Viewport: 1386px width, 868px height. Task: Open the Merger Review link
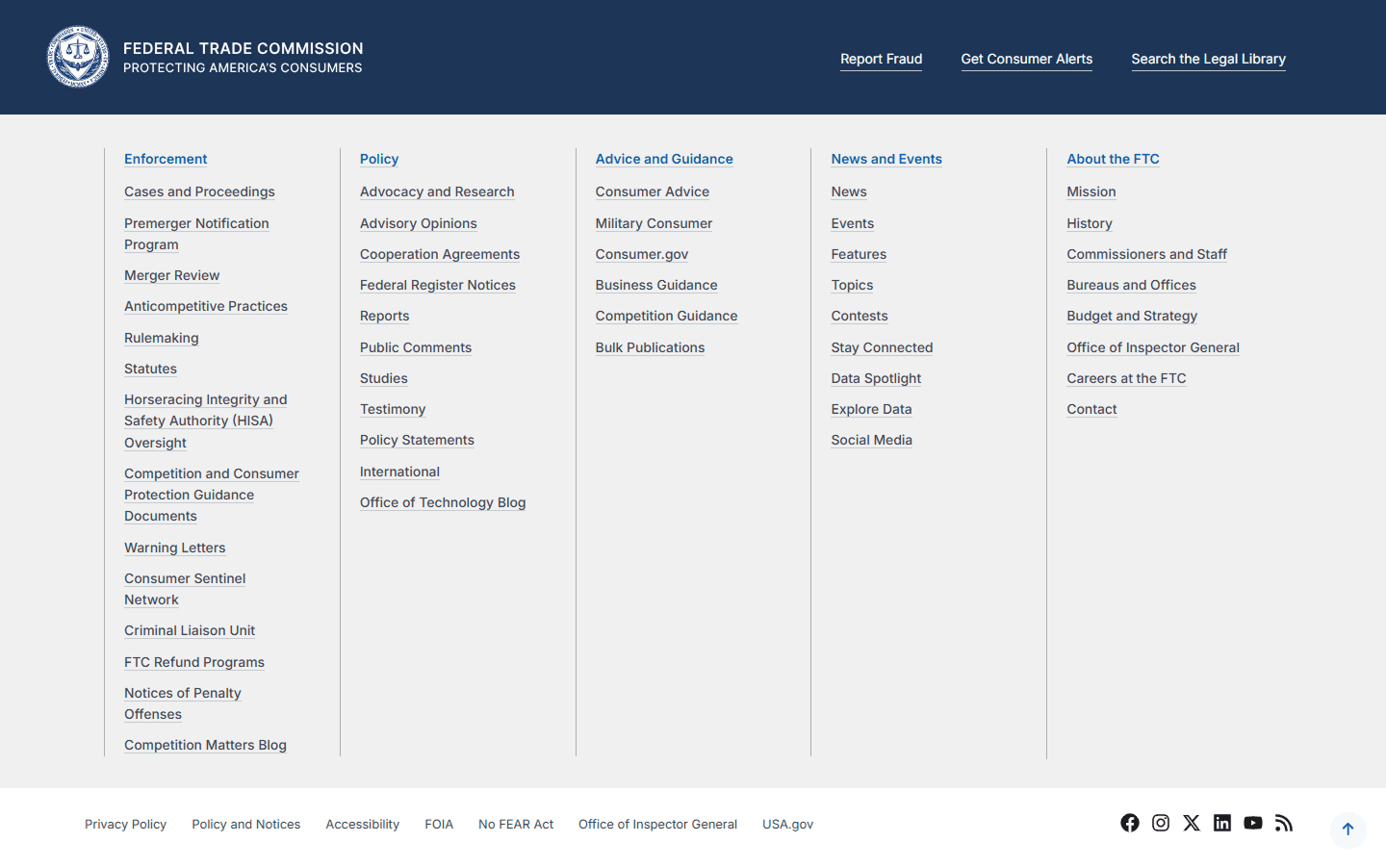click(x=171, y=275)
